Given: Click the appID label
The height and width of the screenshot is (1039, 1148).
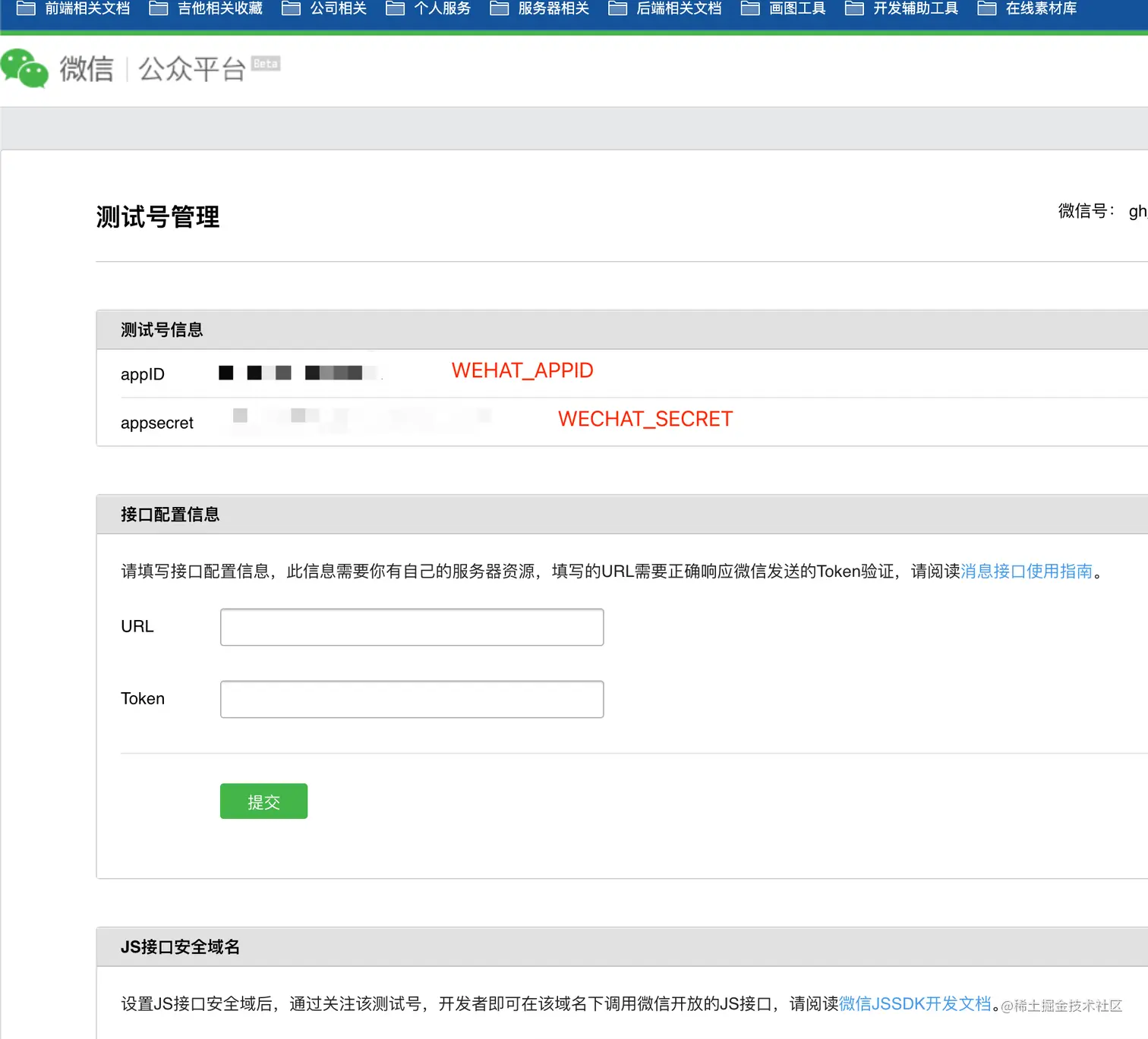Looking at the screenshot, I should click(x=143, y=374).
